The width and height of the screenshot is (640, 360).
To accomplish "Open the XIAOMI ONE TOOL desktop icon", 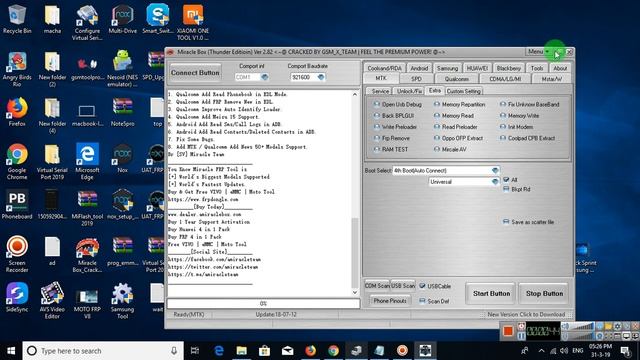I will [193, 22].
